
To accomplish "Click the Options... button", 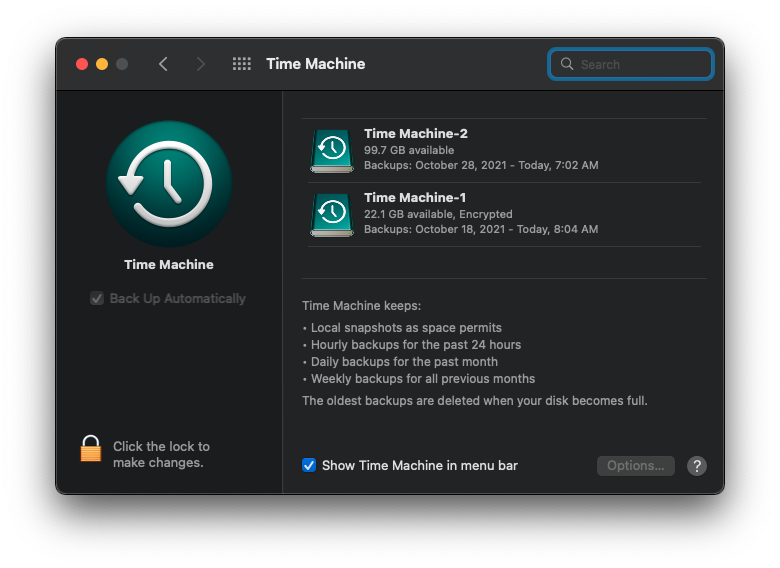I will tap(636, 466).
